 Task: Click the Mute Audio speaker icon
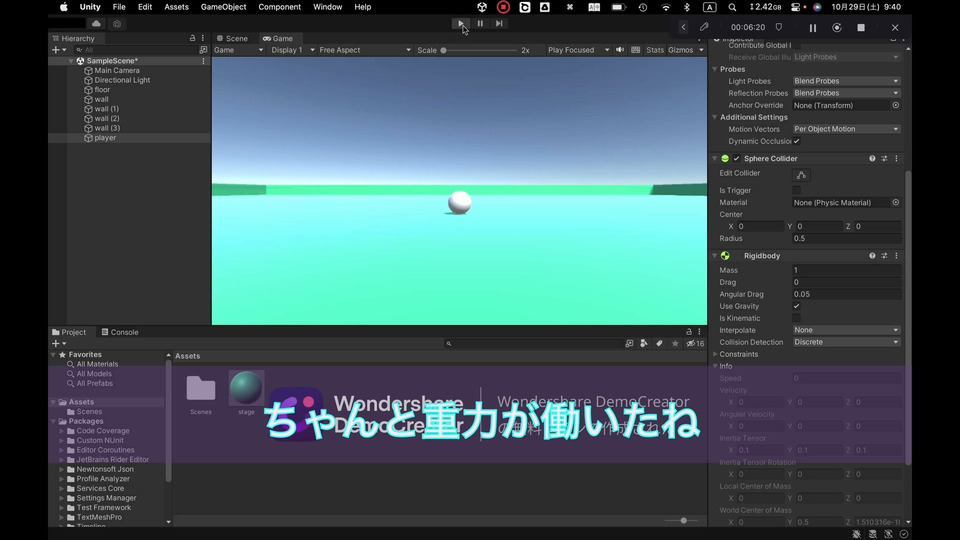pyautogui.click(x=620, y=50)
